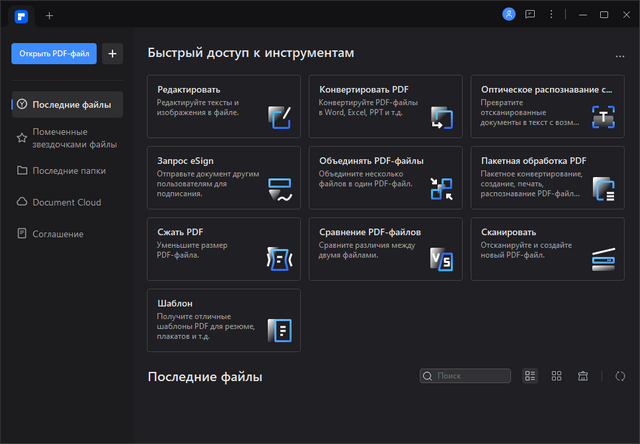Open Document Cloud from the sidebar

click(x=67, y=202)
